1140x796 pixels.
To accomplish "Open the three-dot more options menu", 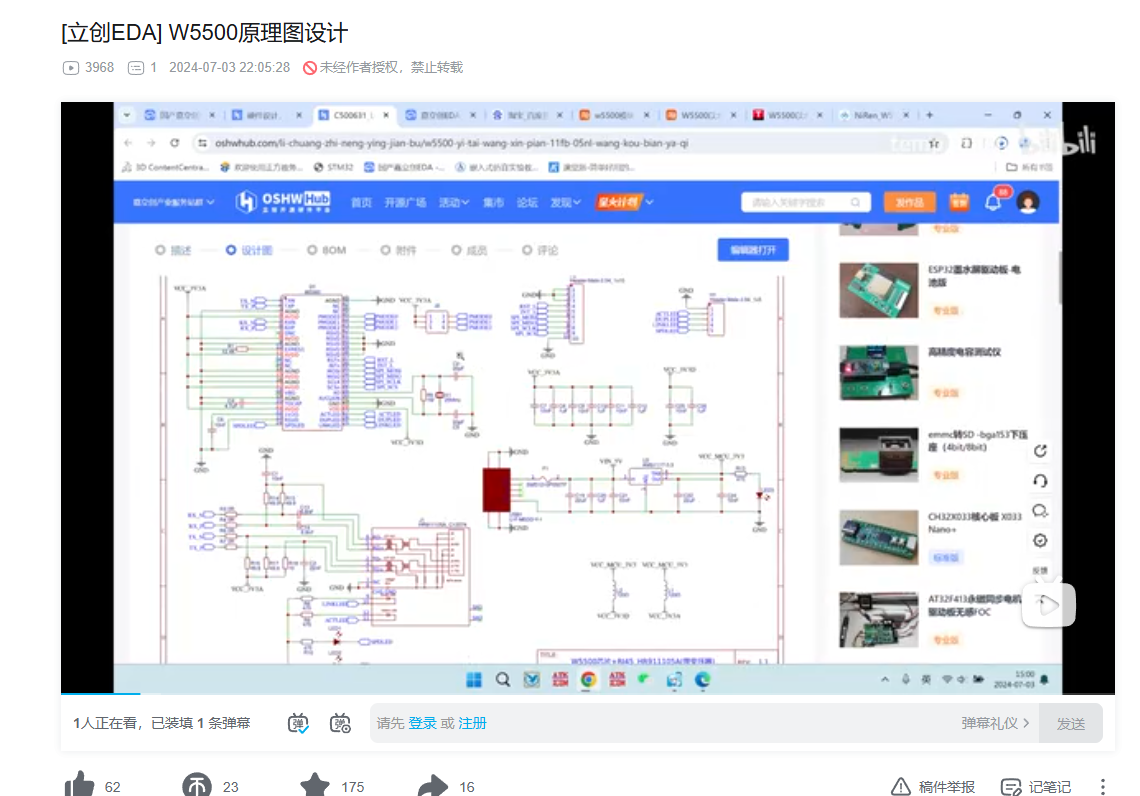I will click(x=1102, y=787).
